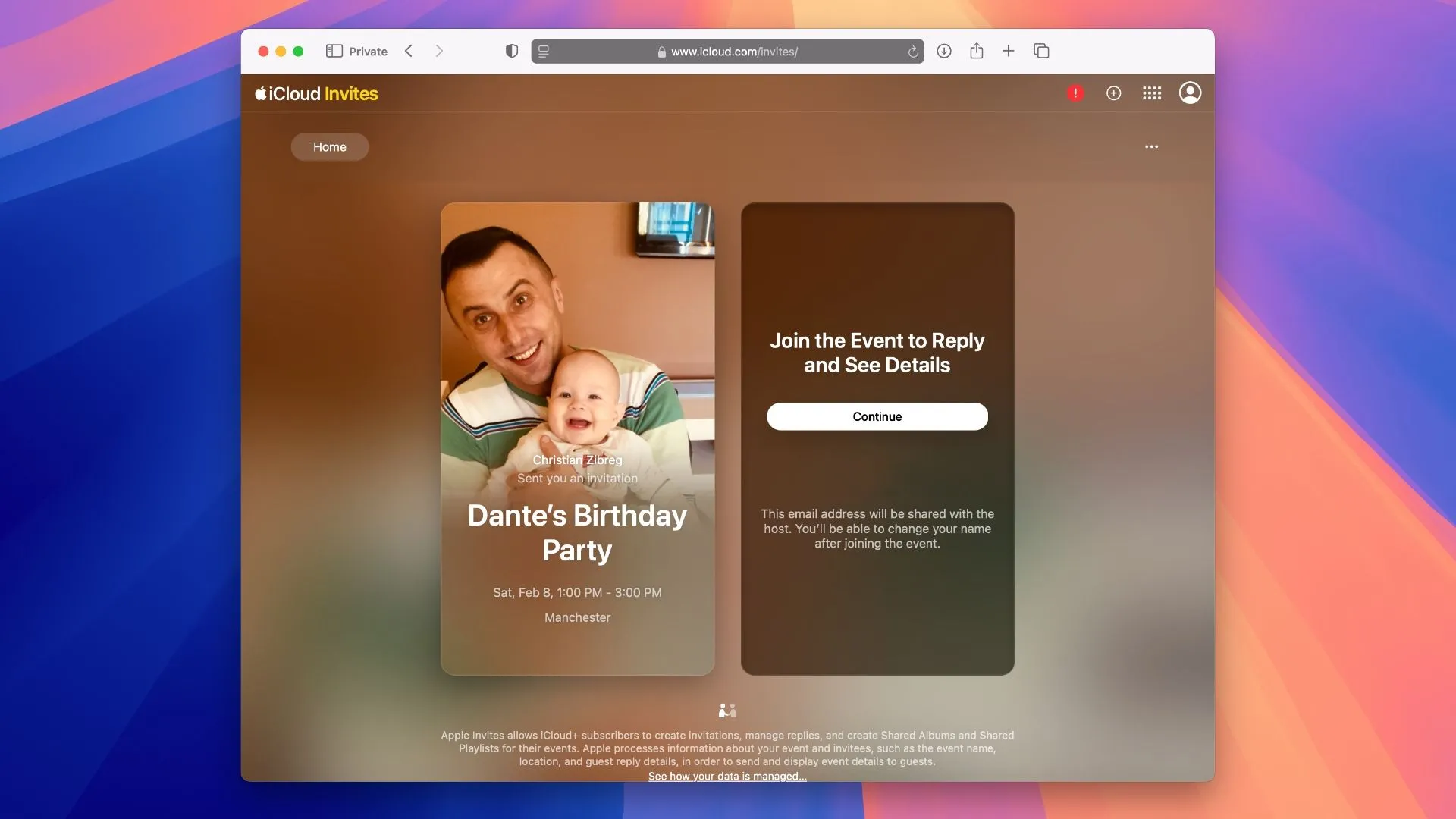Click the Private browsing label
The image size is (1456, 819).
369,52
